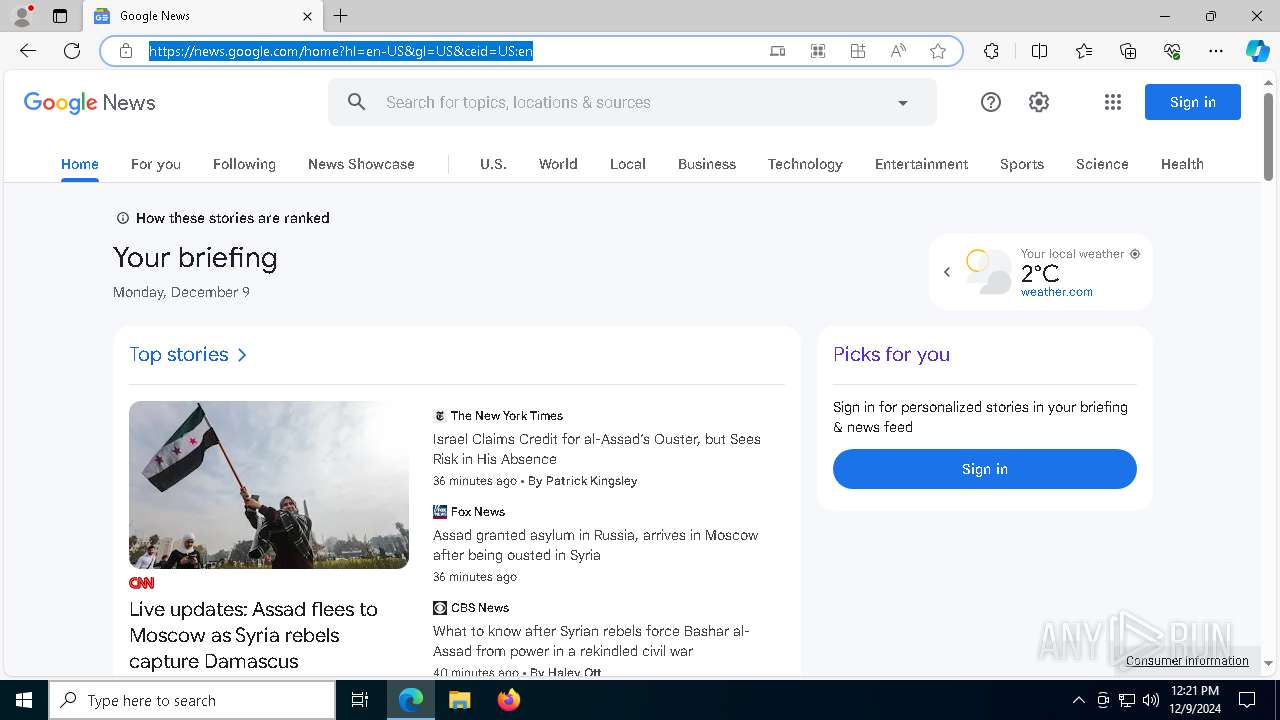
Task: Open the News Showcase tab
Action: point(361,164)
